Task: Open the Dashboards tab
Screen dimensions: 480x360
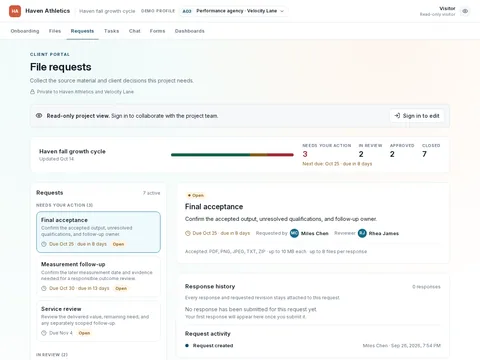Action: tap(190, 31)
